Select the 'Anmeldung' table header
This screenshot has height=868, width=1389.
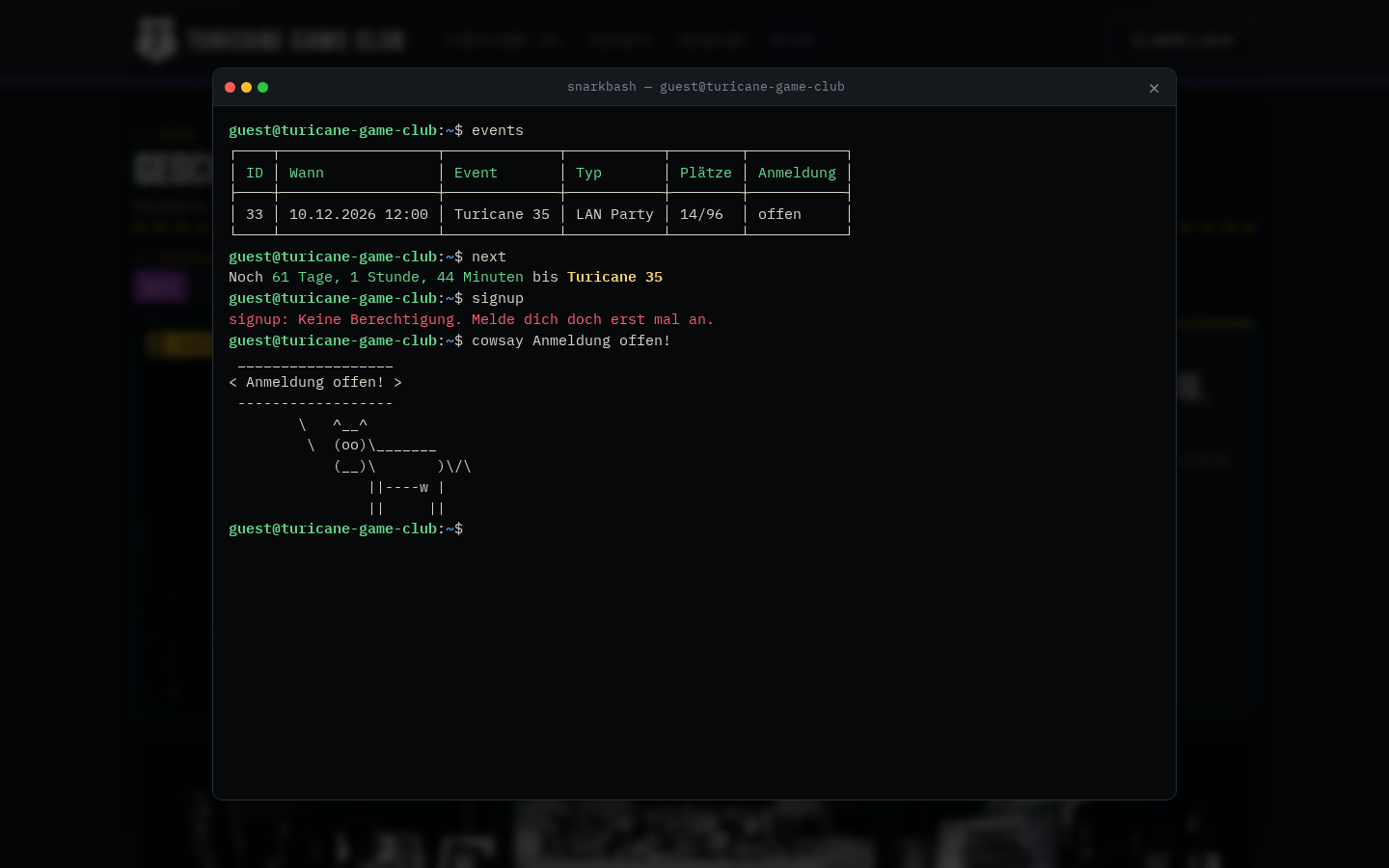pyautogui.click(x=797, y=173)
